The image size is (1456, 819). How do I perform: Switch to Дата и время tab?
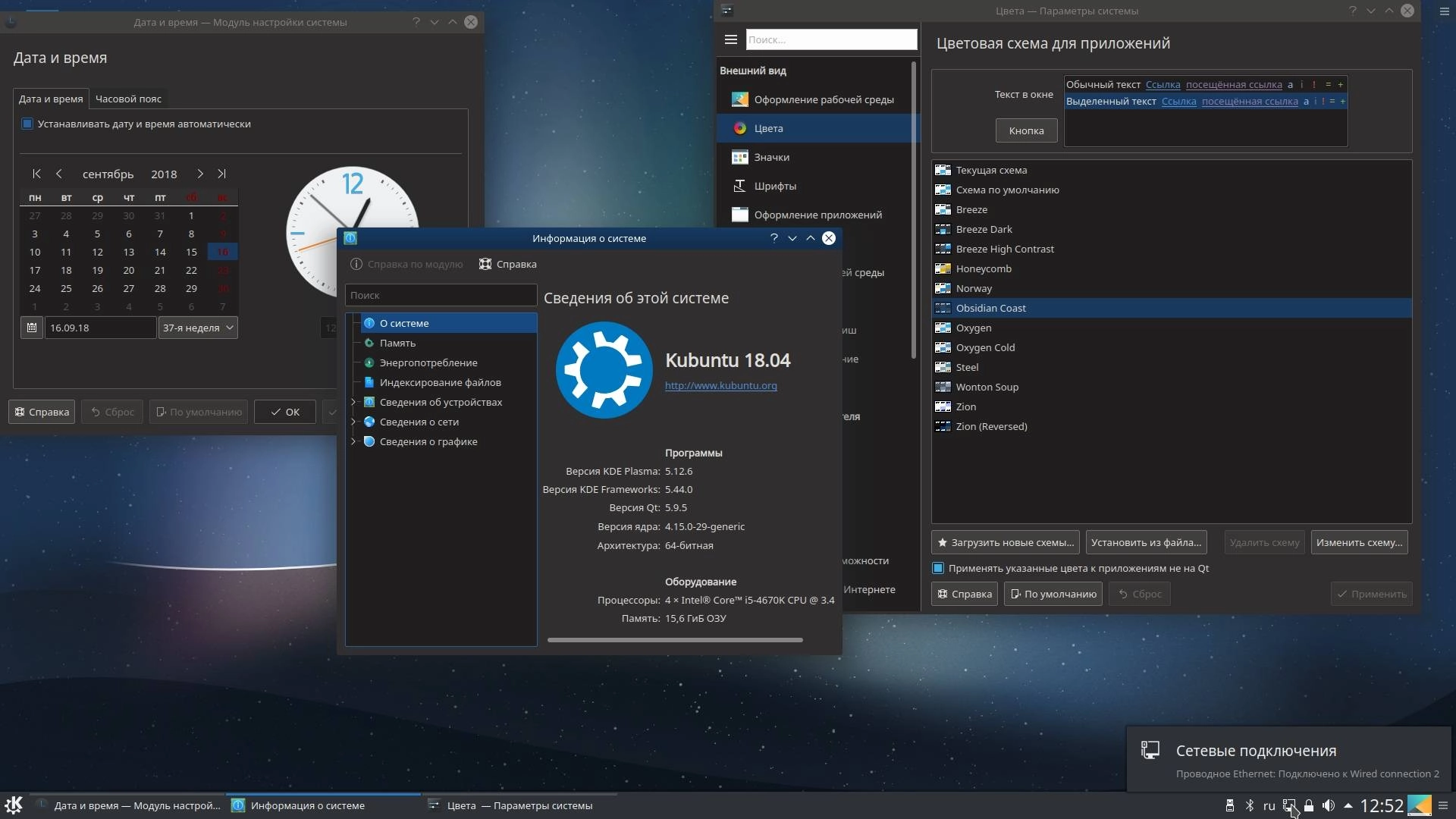point(51,99)
